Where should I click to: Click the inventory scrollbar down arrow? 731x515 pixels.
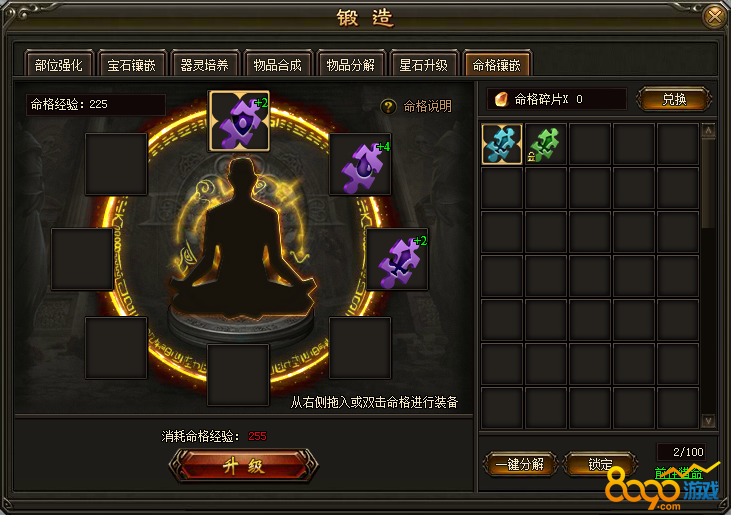708,421
